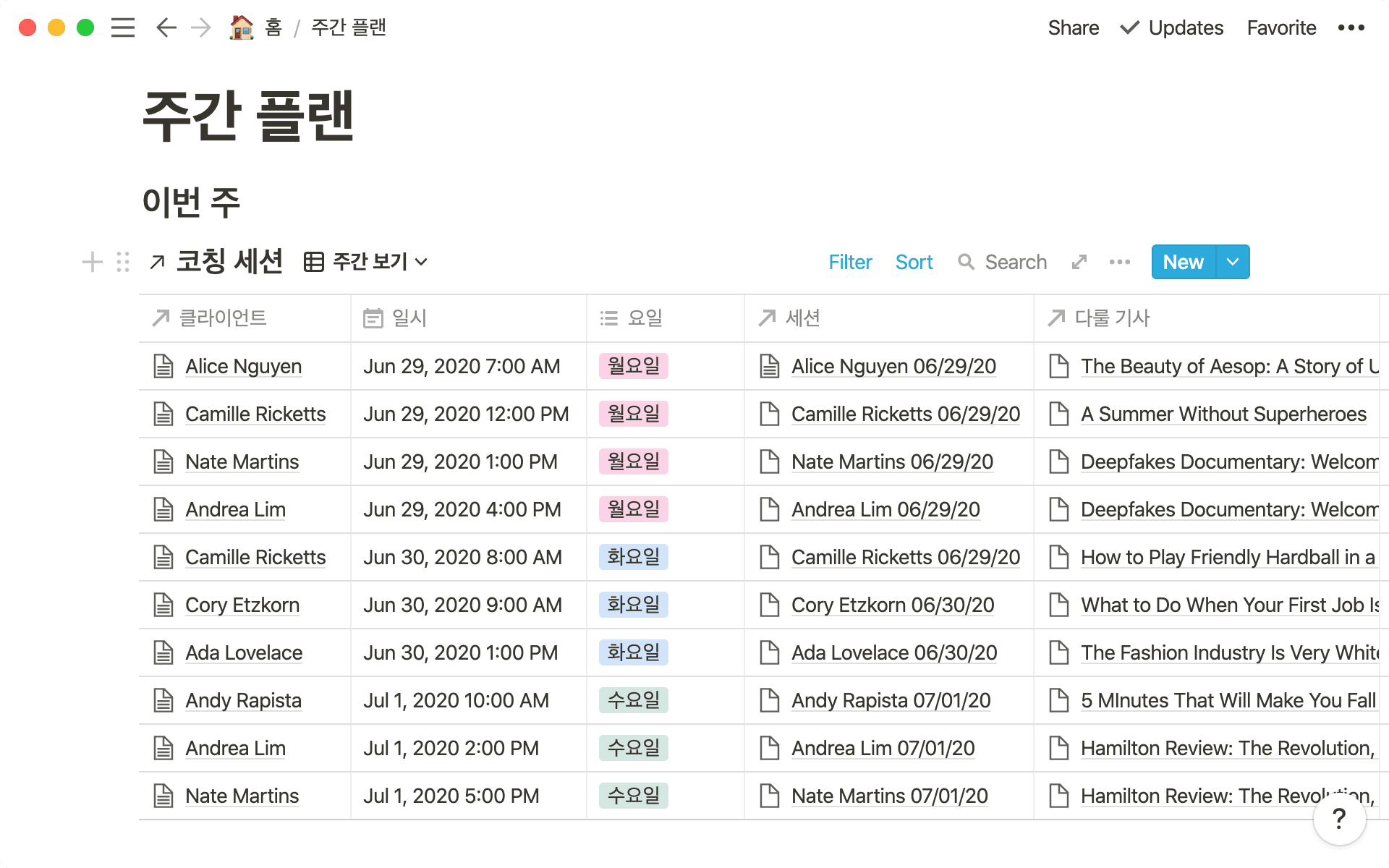Go back with the left arrow

click(x=166, y=27)
